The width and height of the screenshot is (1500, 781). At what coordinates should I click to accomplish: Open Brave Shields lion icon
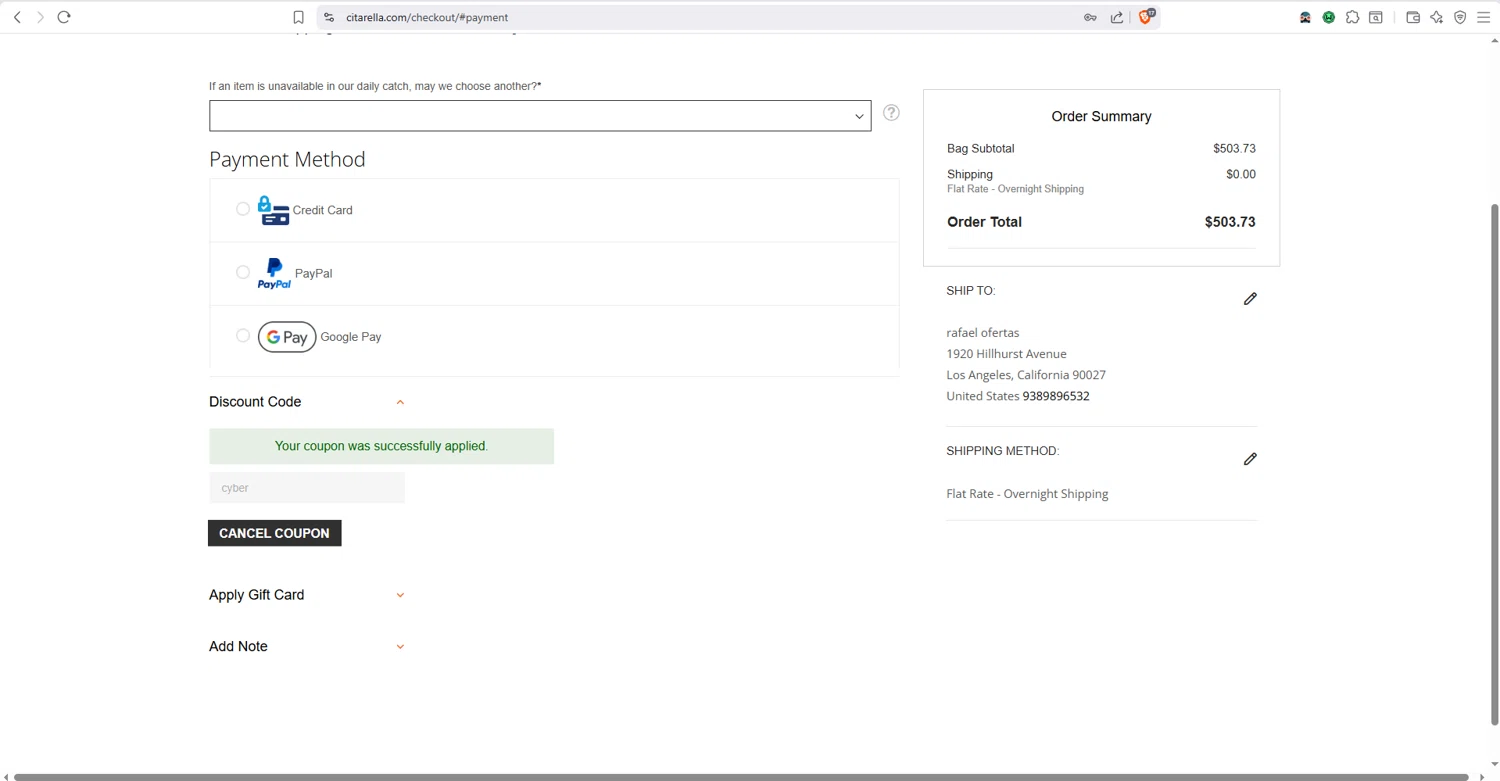pyautogui.click(x=1147, y=17)
